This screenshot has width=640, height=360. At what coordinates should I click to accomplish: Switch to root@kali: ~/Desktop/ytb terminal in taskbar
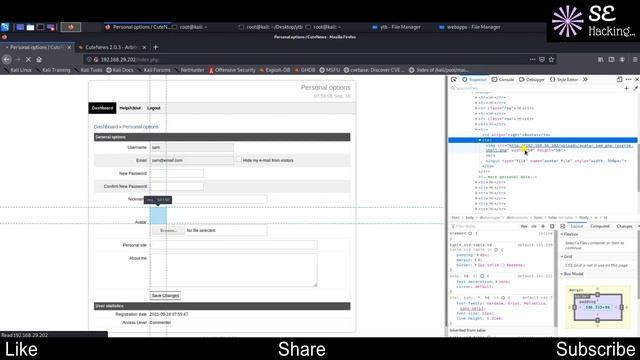click(271, 27)
